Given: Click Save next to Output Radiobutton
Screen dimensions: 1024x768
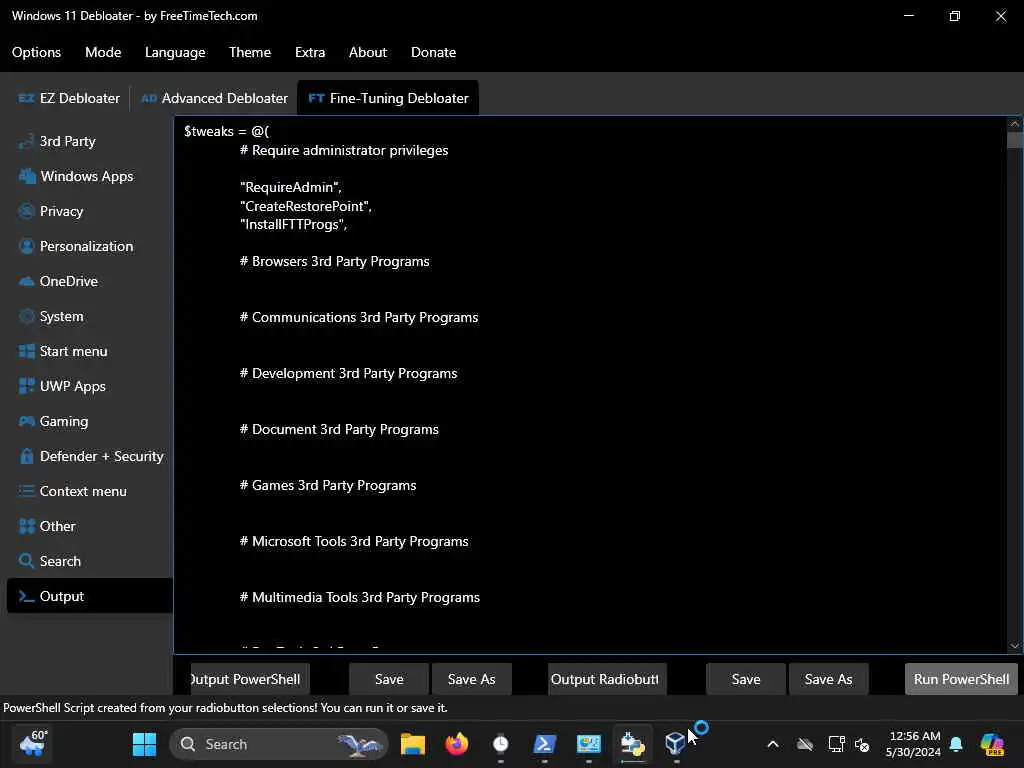Looking at the screenshot, I should [746, 679].
